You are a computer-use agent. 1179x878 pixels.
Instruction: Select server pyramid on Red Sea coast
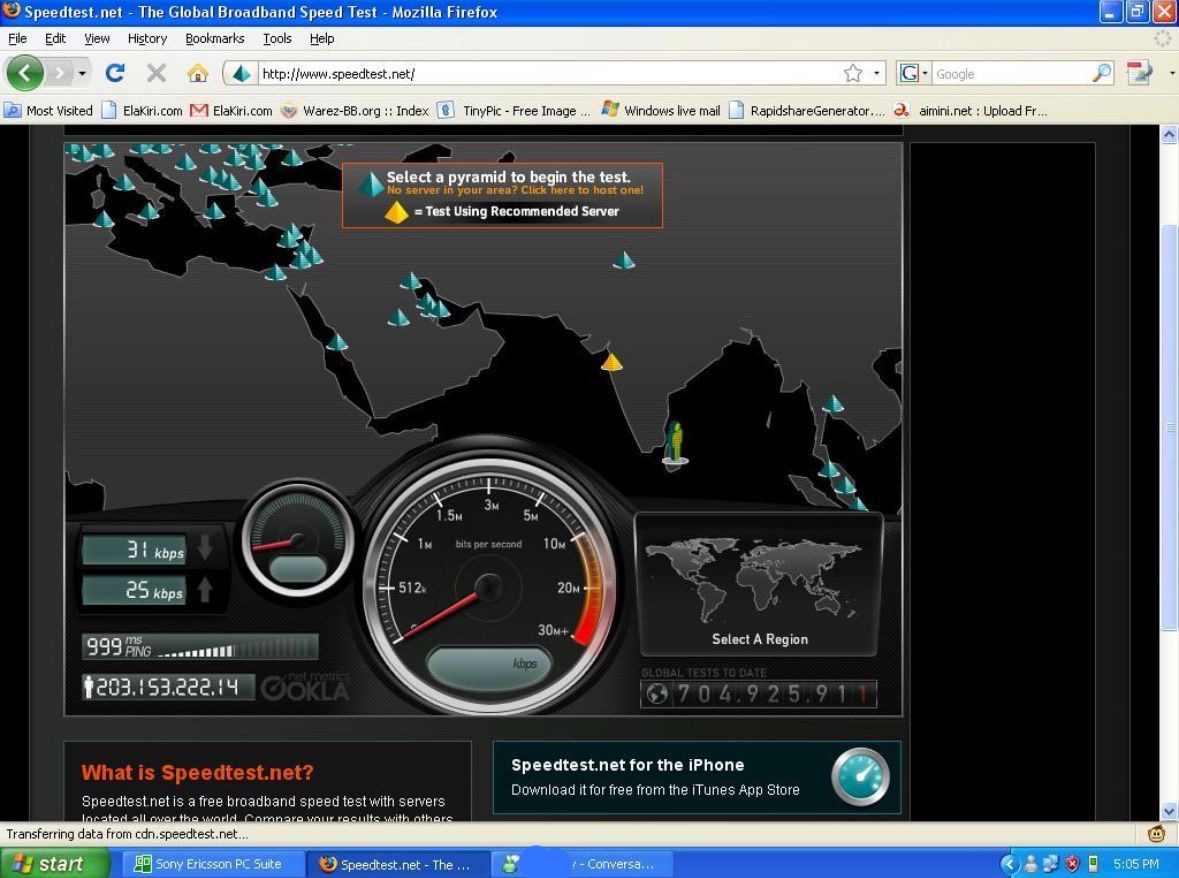pyautogui.click(x=337, y=343)
